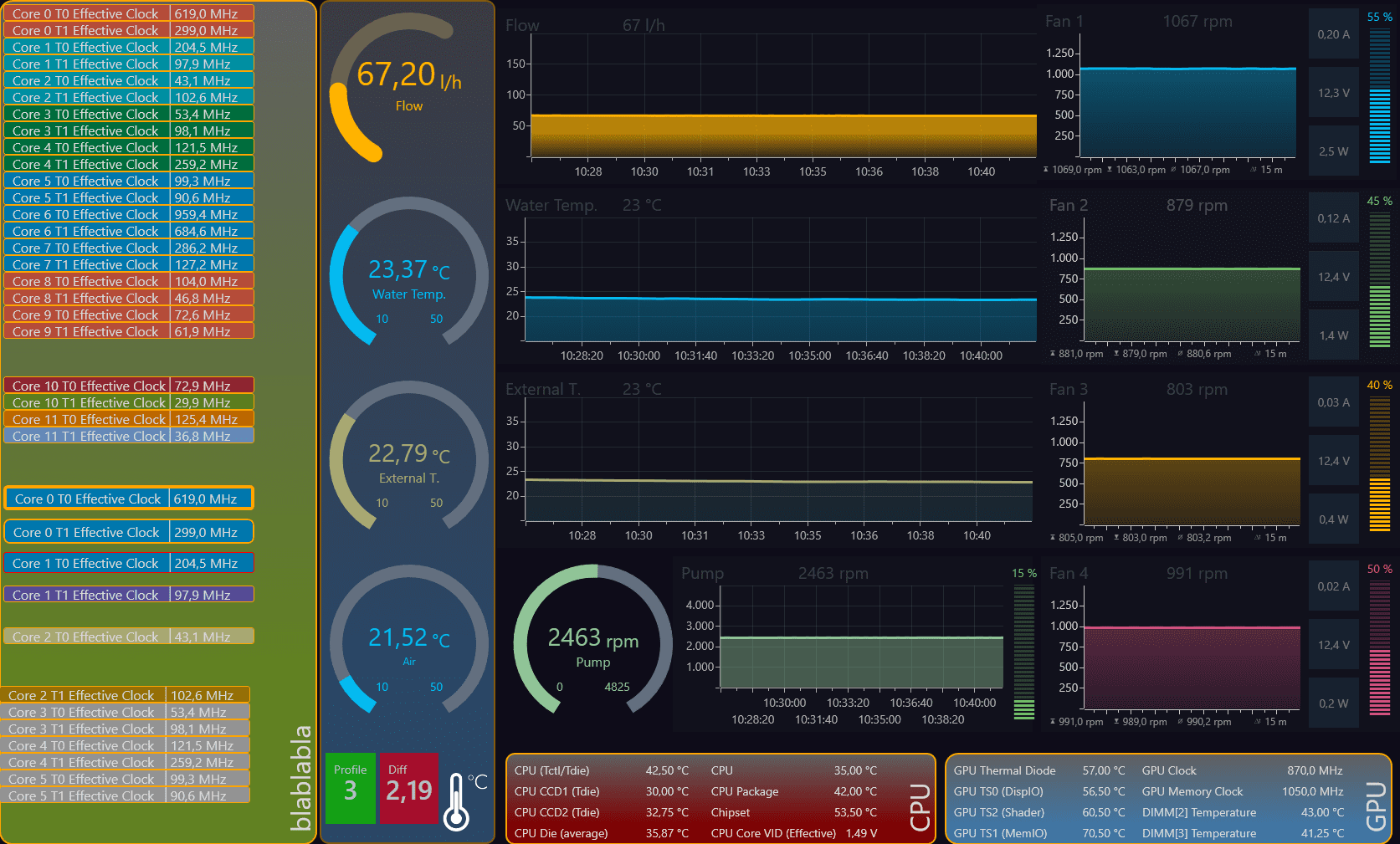Image resolution: width=1400 pixels, height=844 pixels.
Task: Select Core 11 T1 Effective Clock row
Action: pyautogui.click(x=129, y=436)
